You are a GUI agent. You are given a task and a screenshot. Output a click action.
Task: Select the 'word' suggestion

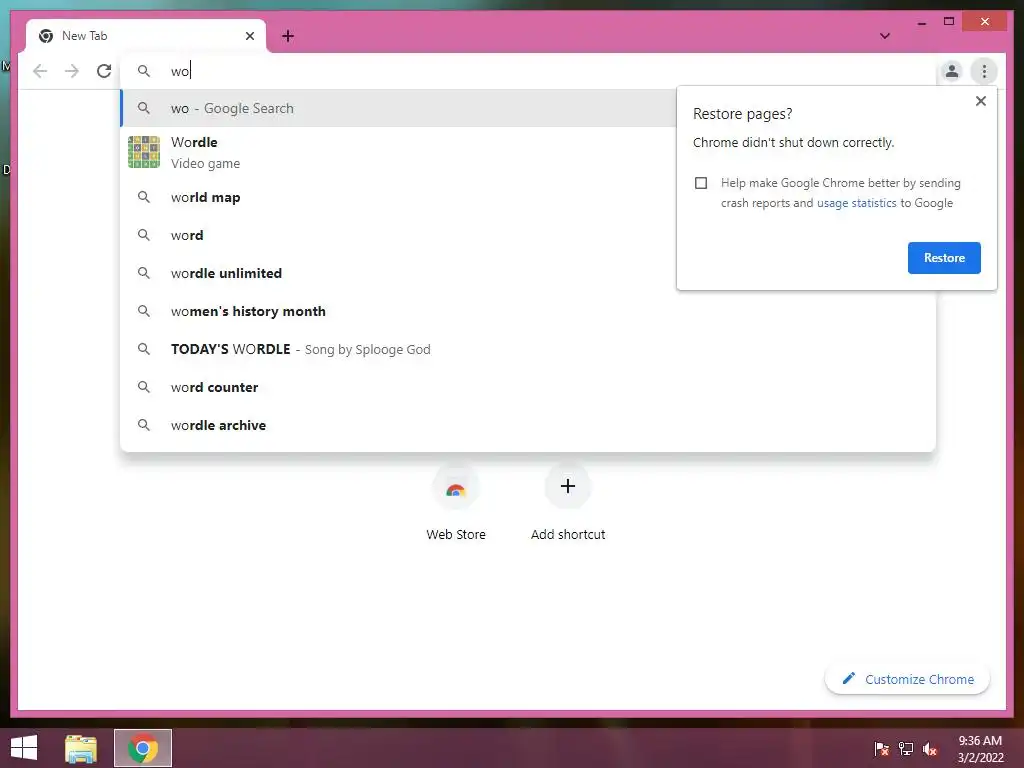click(x=398, y=235)
